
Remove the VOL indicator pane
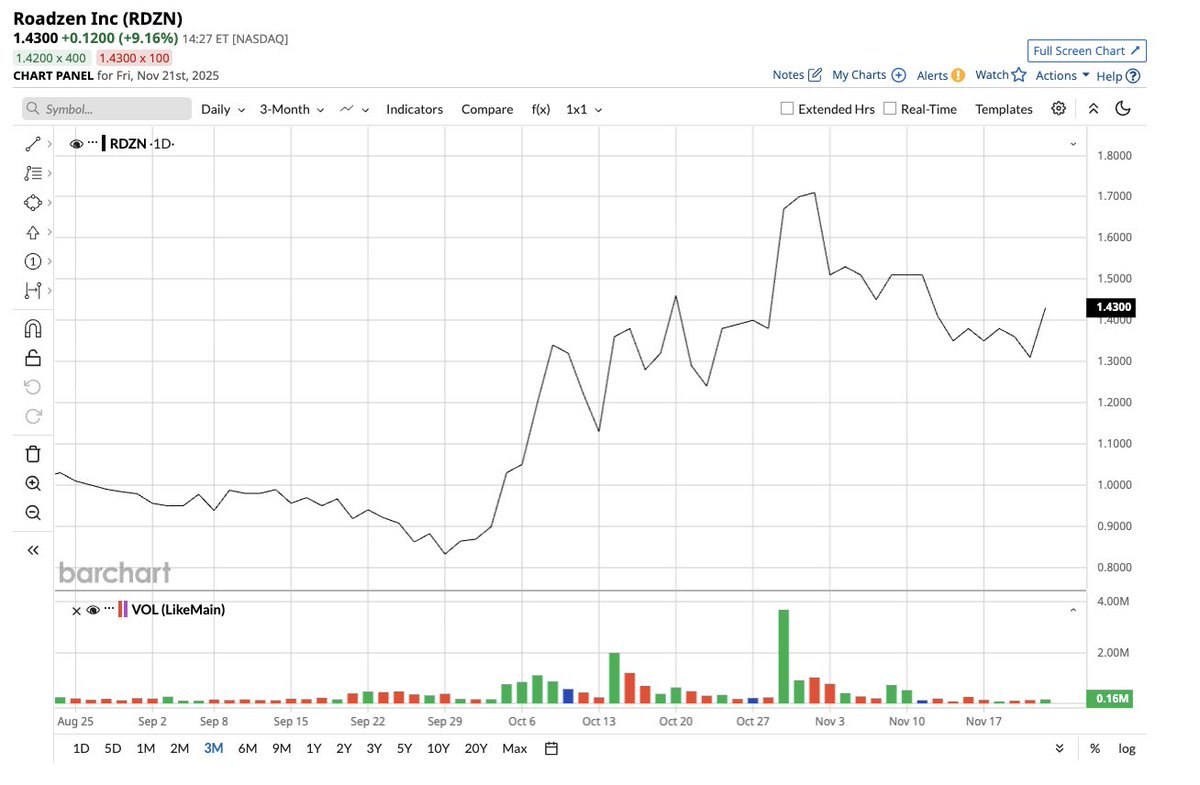tap(76, 610)
